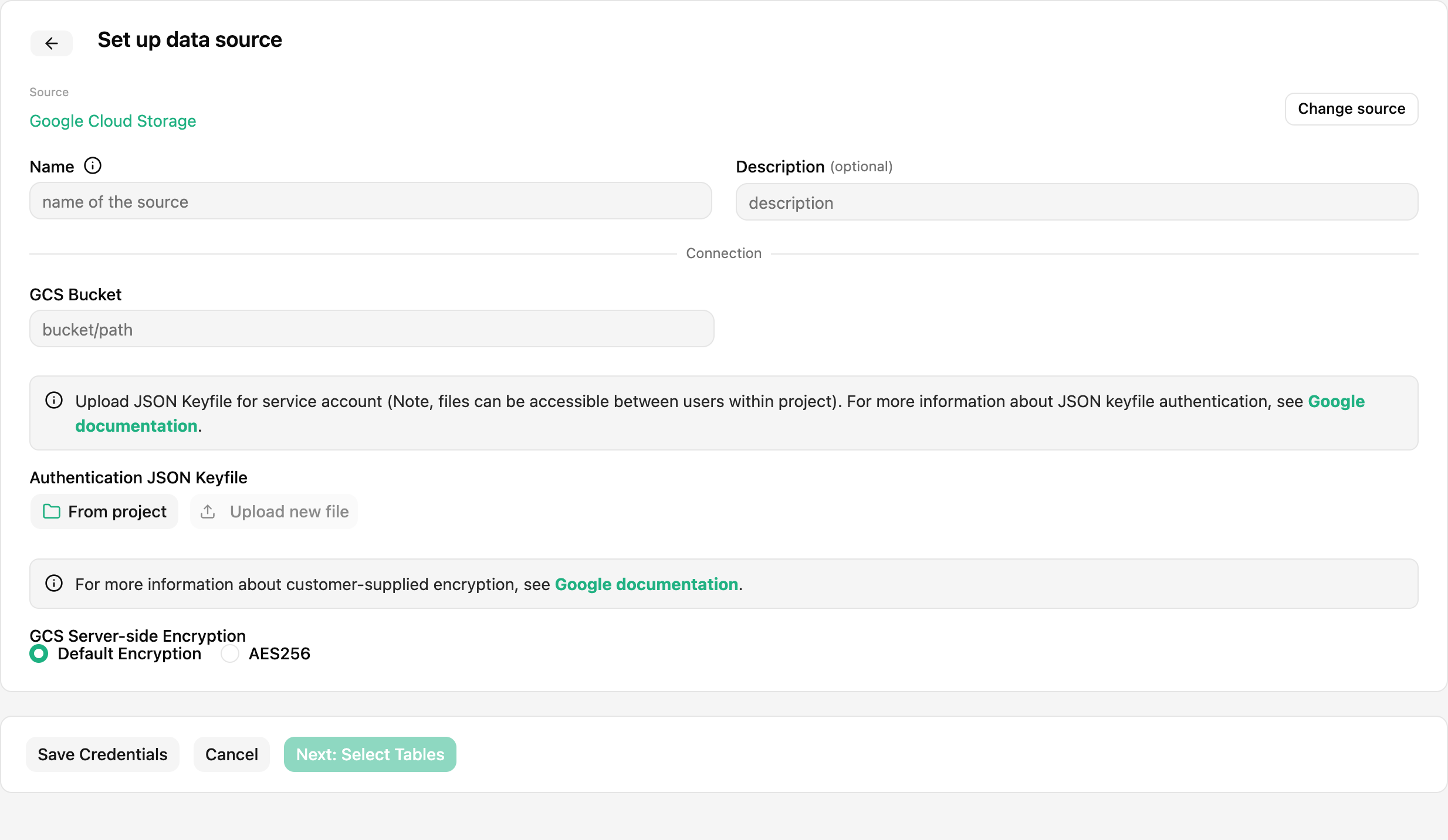1448x840 pixels.
Task: Click the Save Credentials button
Action: pyautogui.click(x=103, y=754)
